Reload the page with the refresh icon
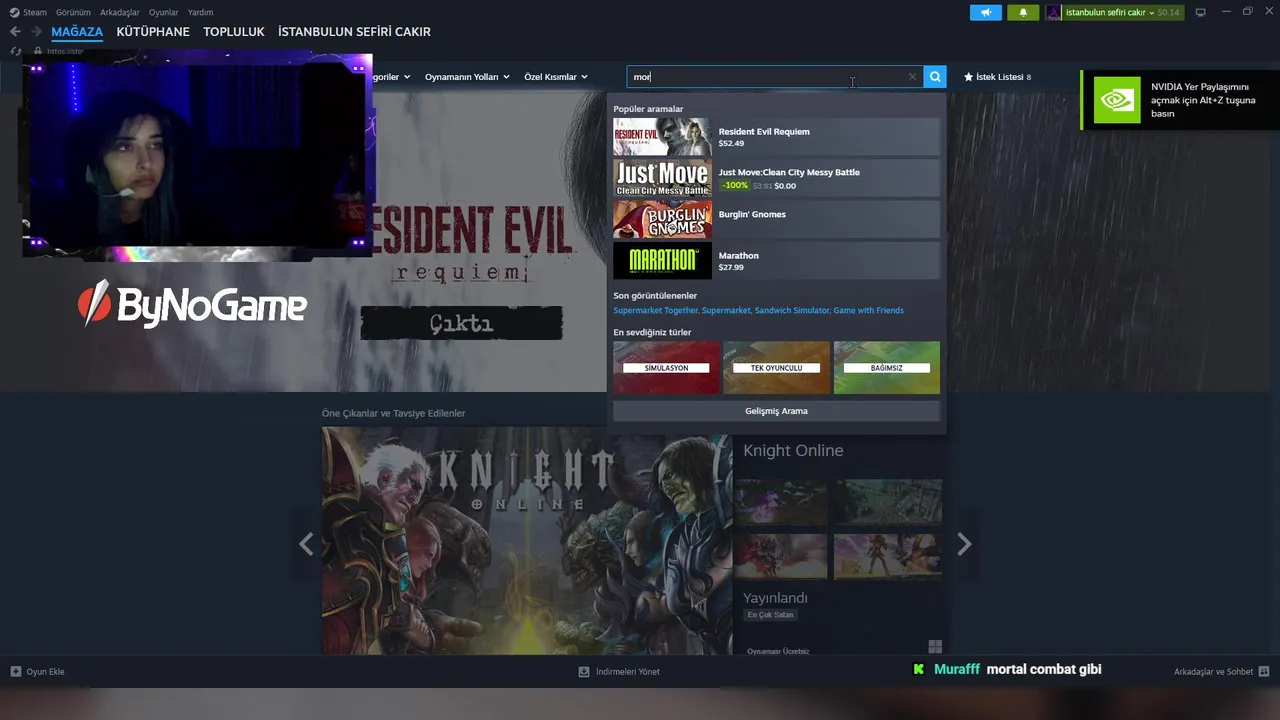The width and height of the screenshot is (1280, 720). pos(16,51)
